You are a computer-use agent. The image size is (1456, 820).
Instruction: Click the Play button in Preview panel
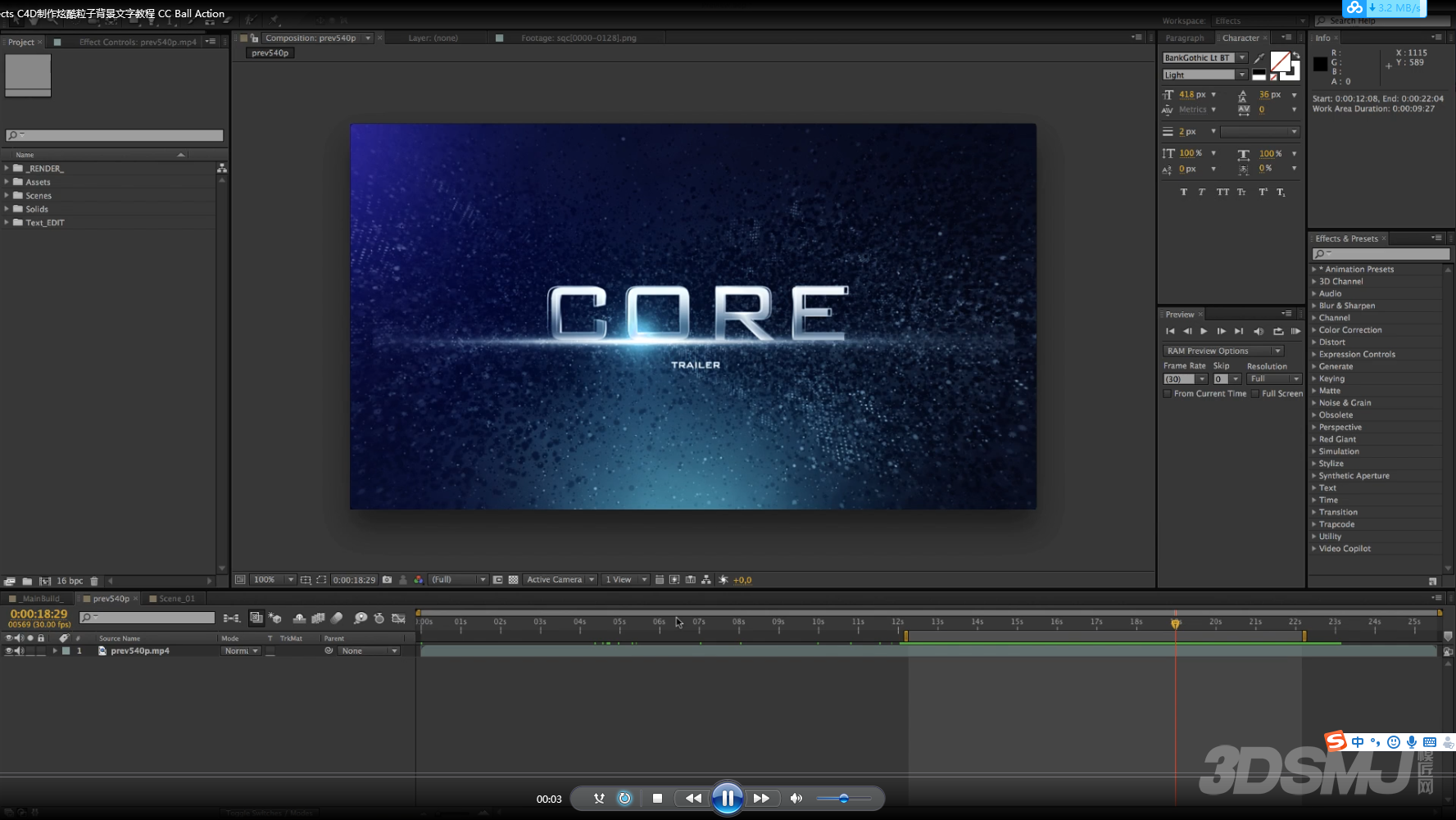click(x=1204, y=331)
